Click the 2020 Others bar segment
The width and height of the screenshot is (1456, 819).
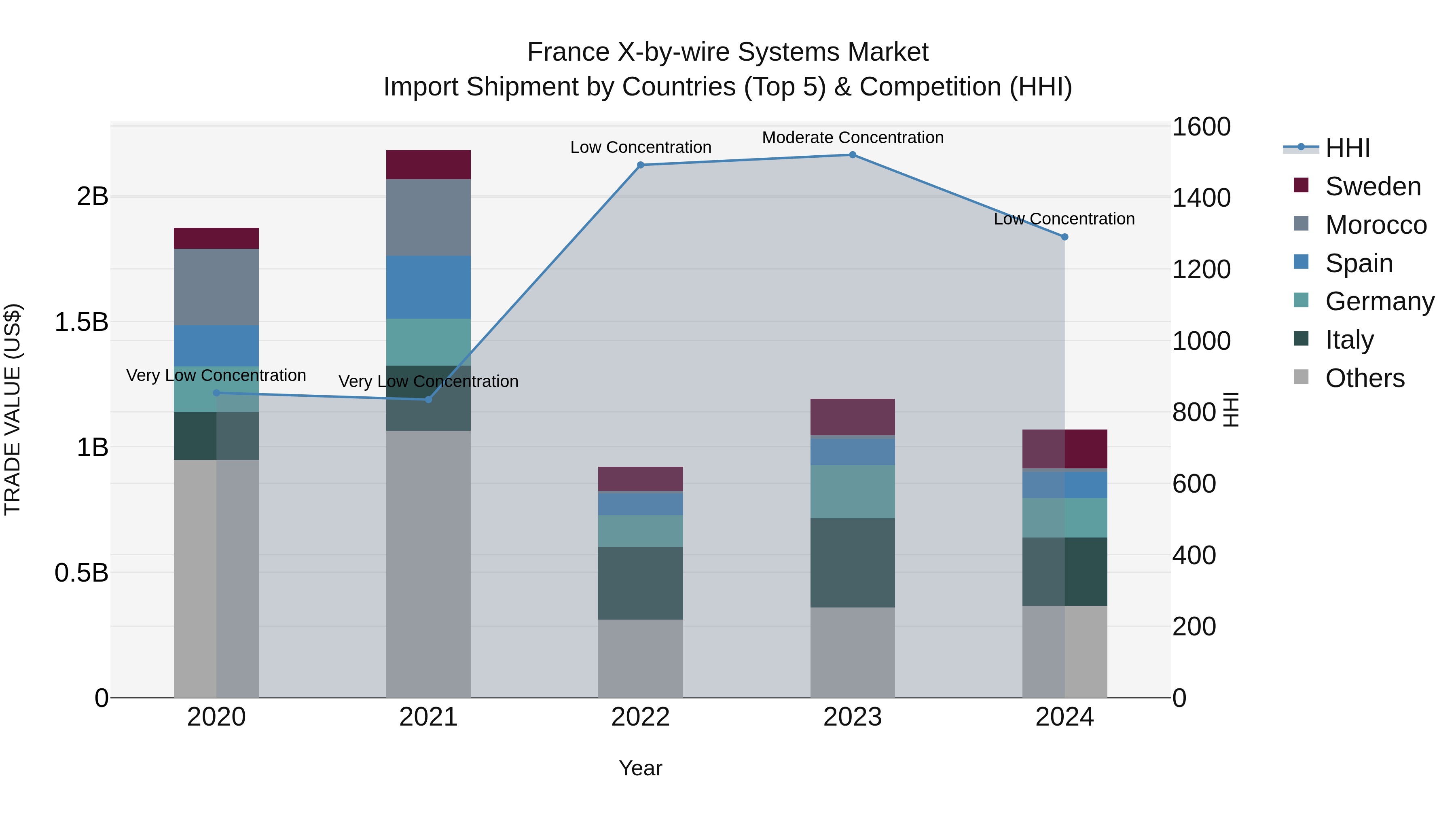click(216, 579)
